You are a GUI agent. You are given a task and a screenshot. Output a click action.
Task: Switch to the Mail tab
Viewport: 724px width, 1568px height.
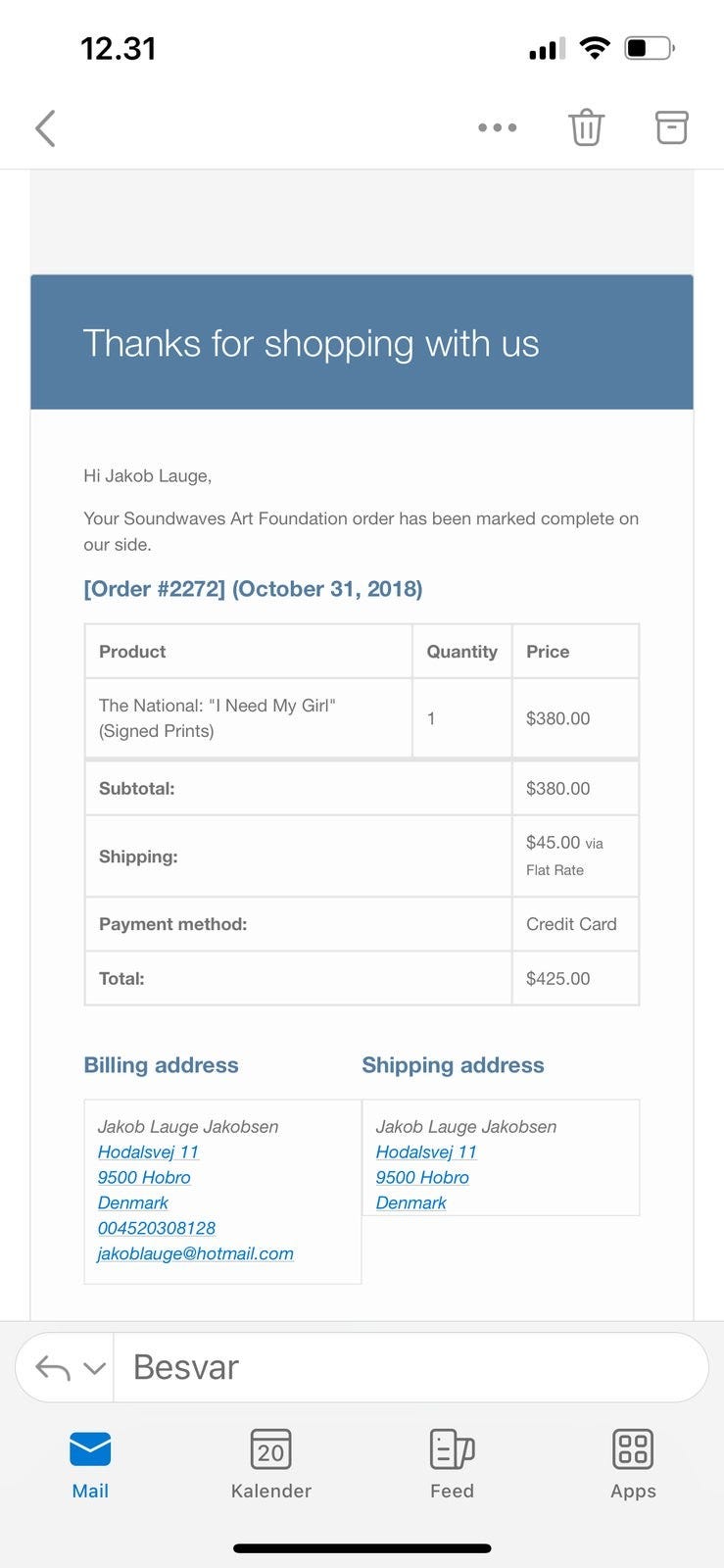coord(90,1464)
